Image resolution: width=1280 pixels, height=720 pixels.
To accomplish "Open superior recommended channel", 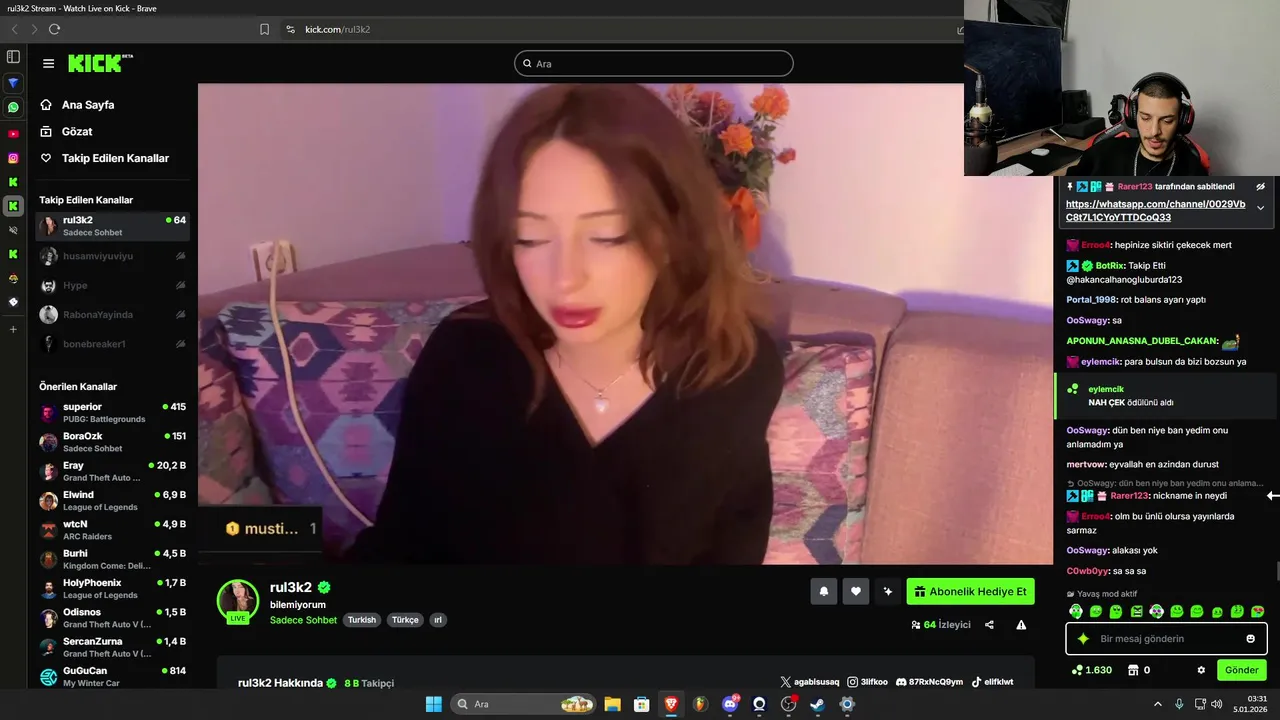I will tap(112, 413).
